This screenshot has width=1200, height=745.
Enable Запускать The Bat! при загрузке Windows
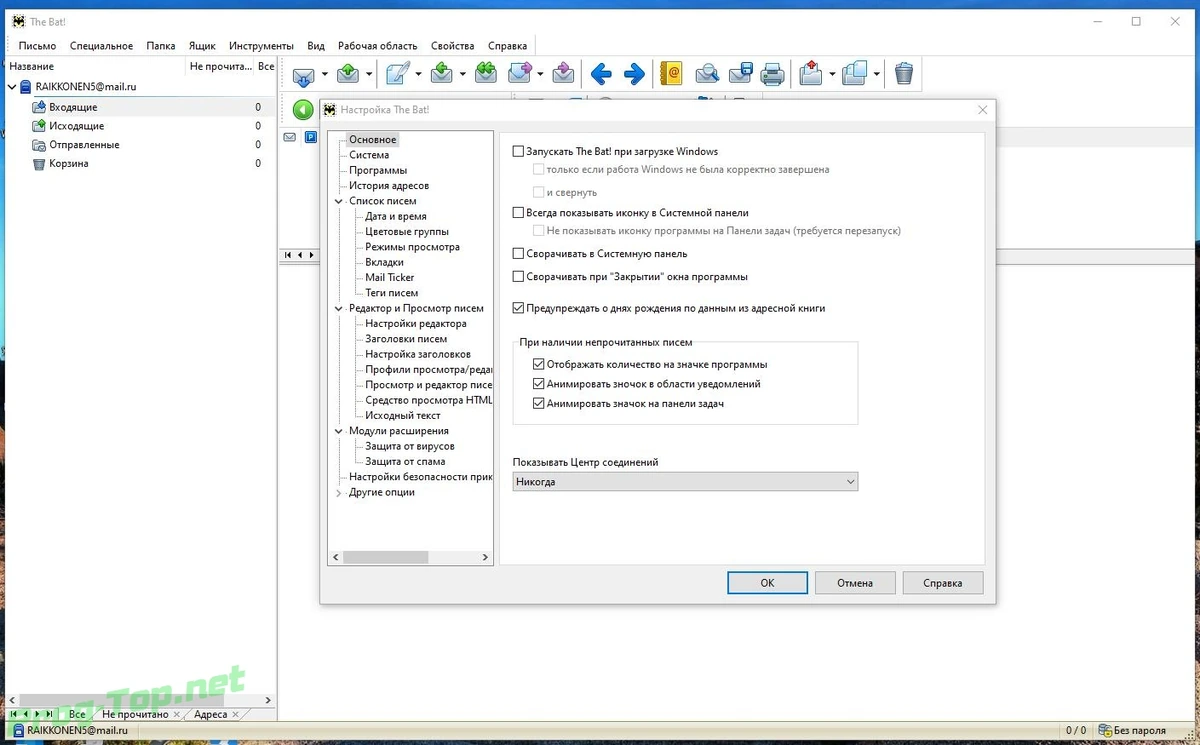coord(518,152)
